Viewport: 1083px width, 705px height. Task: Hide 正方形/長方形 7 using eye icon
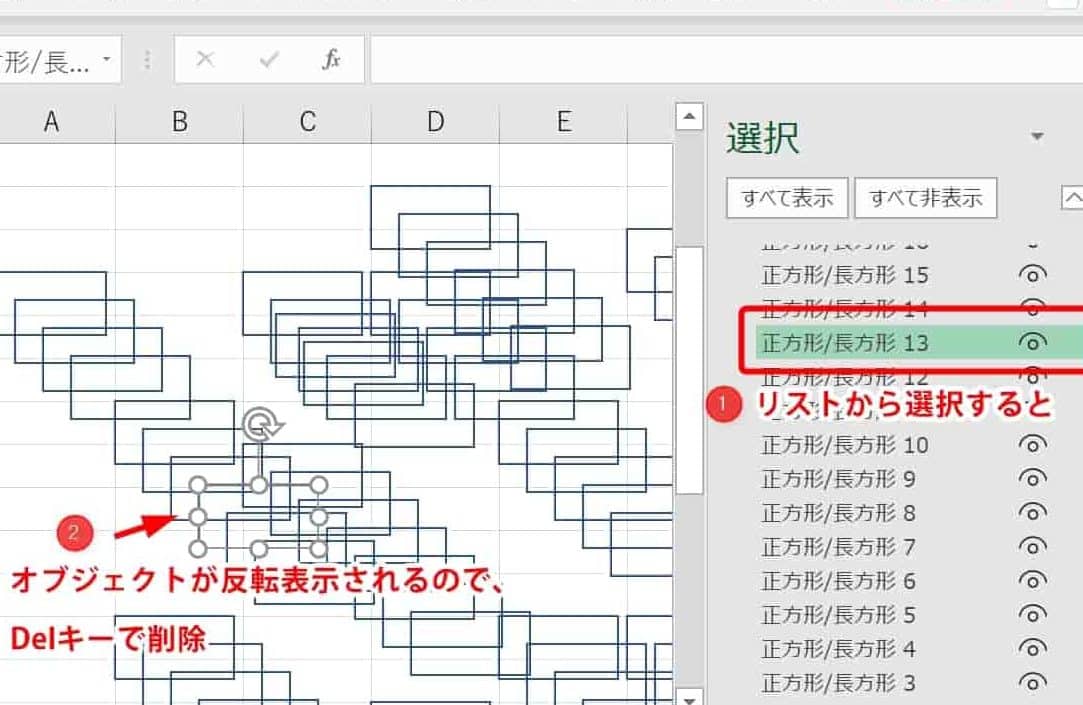click(x=1033, y=547)
